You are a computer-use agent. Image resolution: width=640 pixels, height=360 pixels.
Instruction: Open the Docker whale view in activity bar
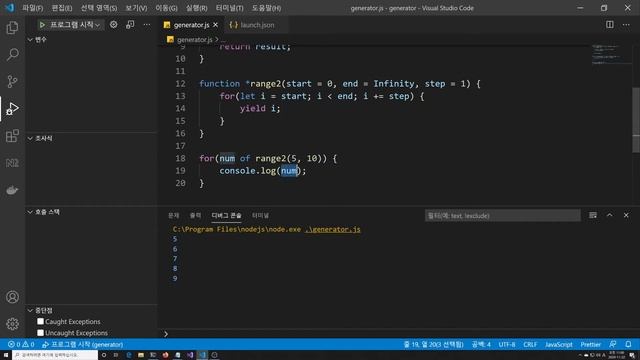[x=12, y=190]
